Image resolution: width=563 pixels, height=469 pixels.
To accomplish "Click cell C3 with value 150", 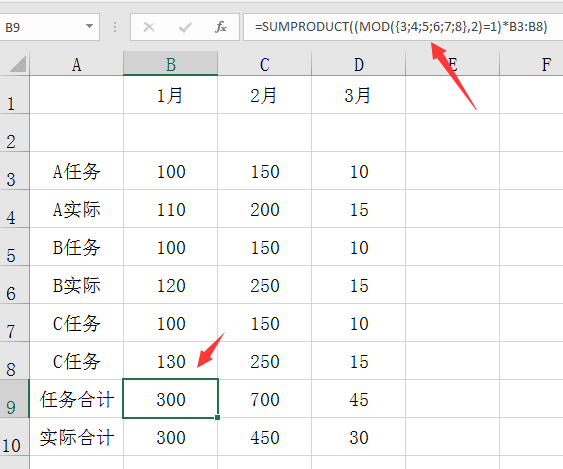I will [x=265, y=171].
